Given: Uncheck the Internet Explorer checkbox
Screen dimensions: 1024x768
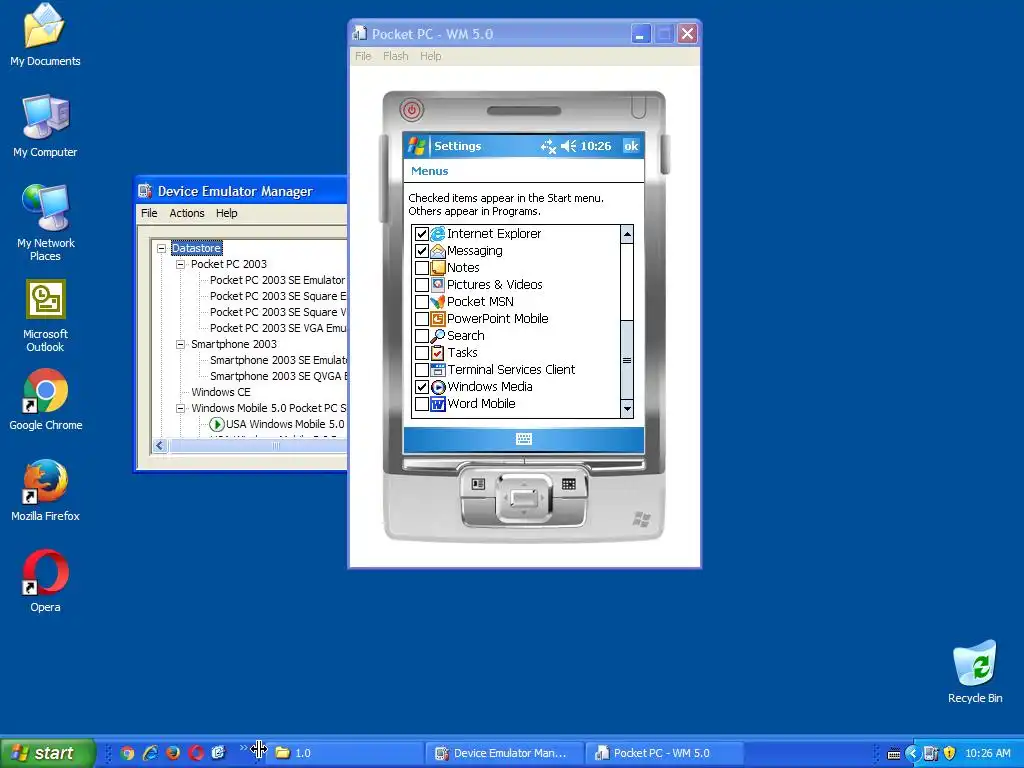Looking at the screenshot, I should 422,234.
